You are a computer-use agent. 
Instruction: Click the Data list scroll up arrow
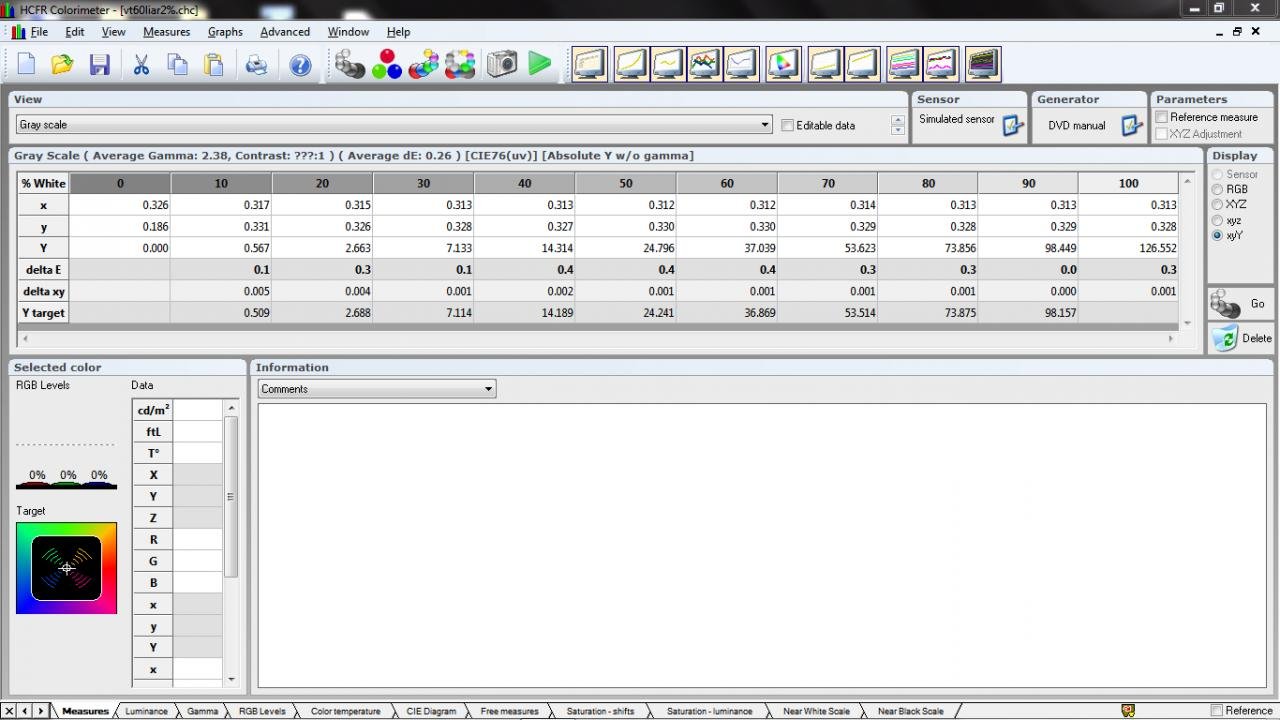point(232,408)
